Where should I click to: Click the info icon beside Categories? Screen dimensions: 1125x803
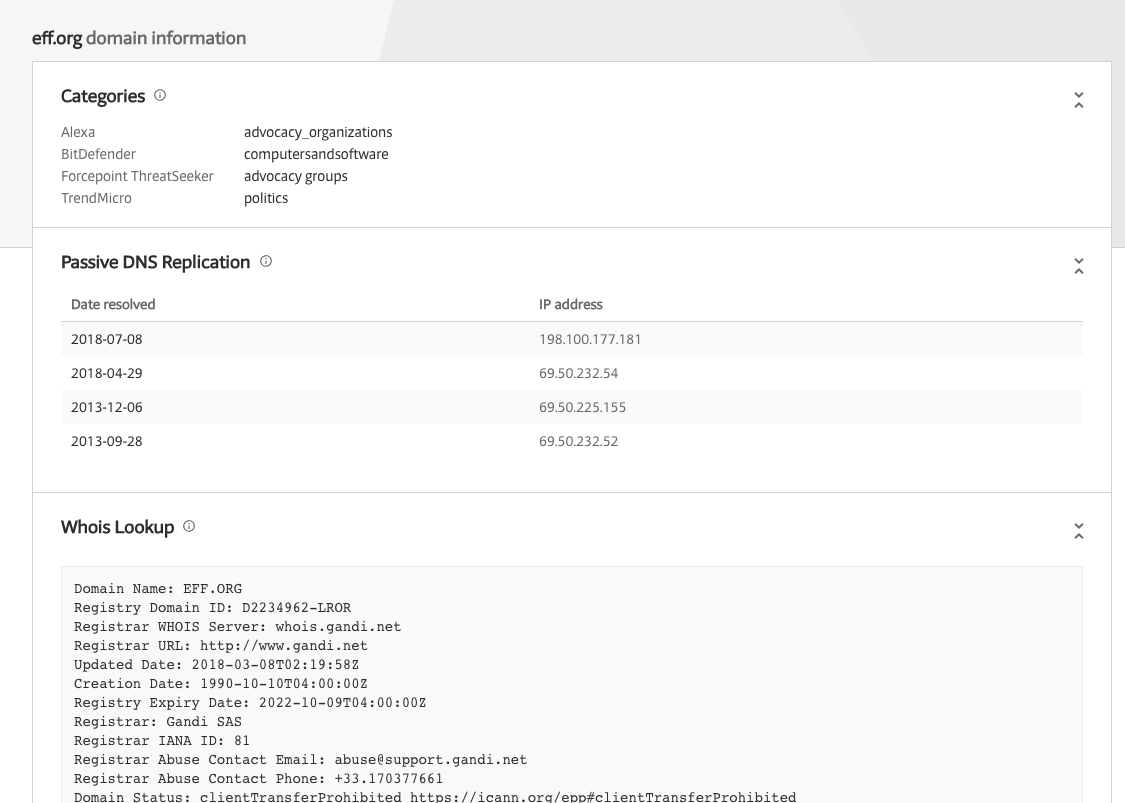(160, 95)
